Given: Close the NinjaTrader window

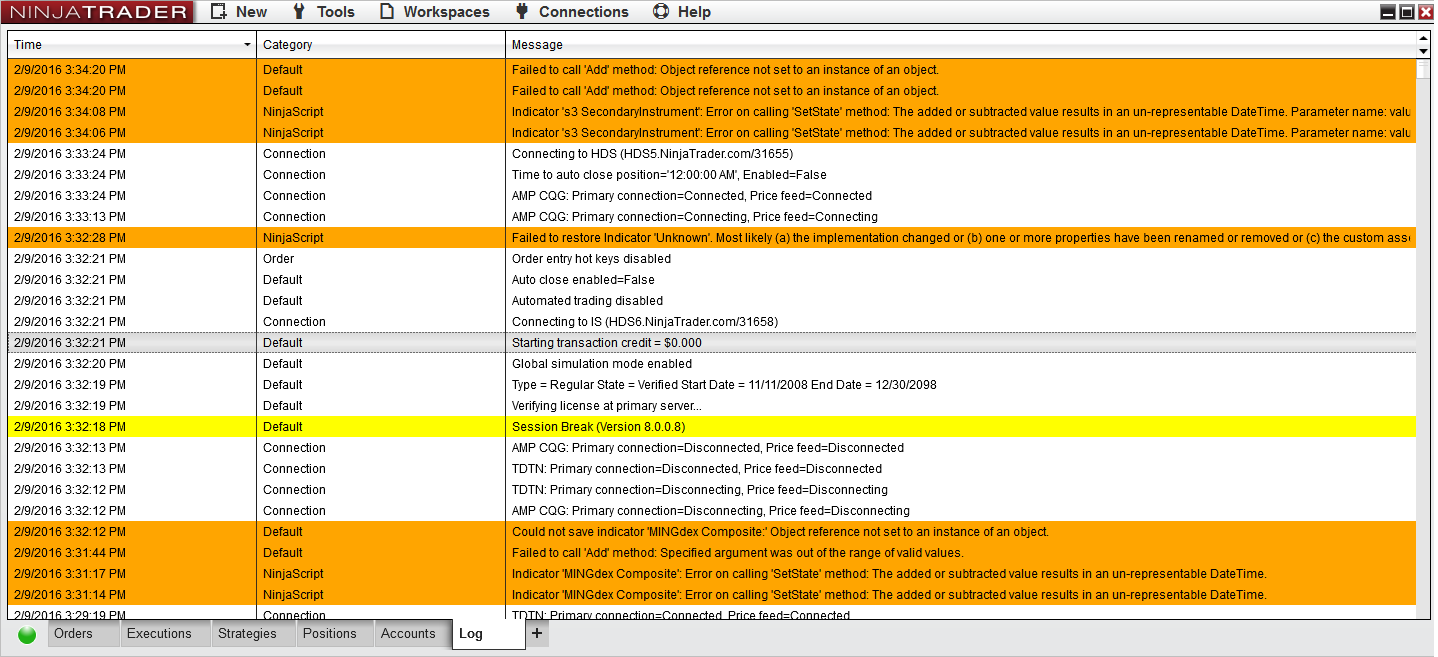Looking at the screenshot, I should [1426, 12].
